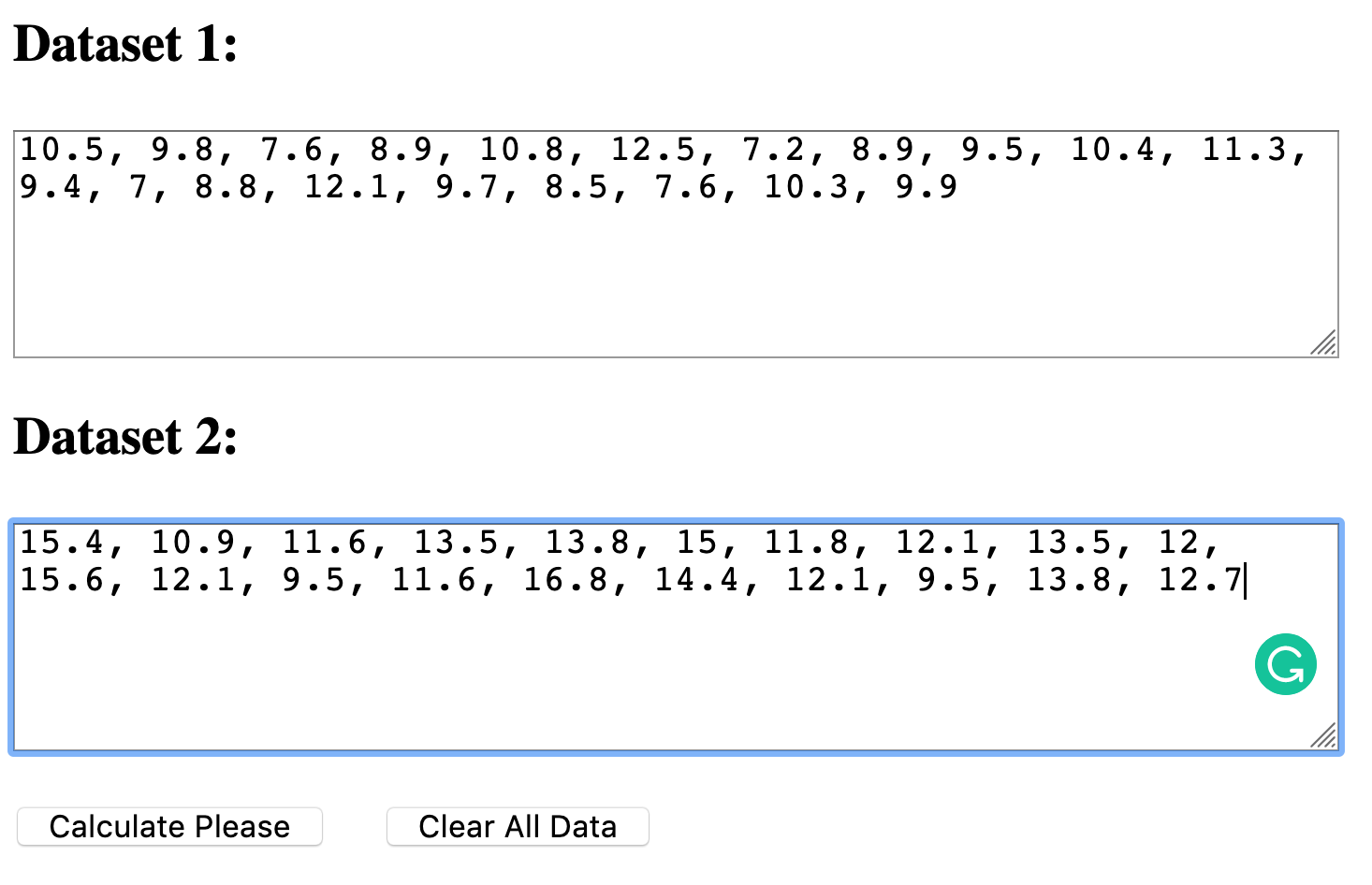Screen dimensions: 1372x885
Task: Click the Dataset 1 heading
Action: point(125,44)
